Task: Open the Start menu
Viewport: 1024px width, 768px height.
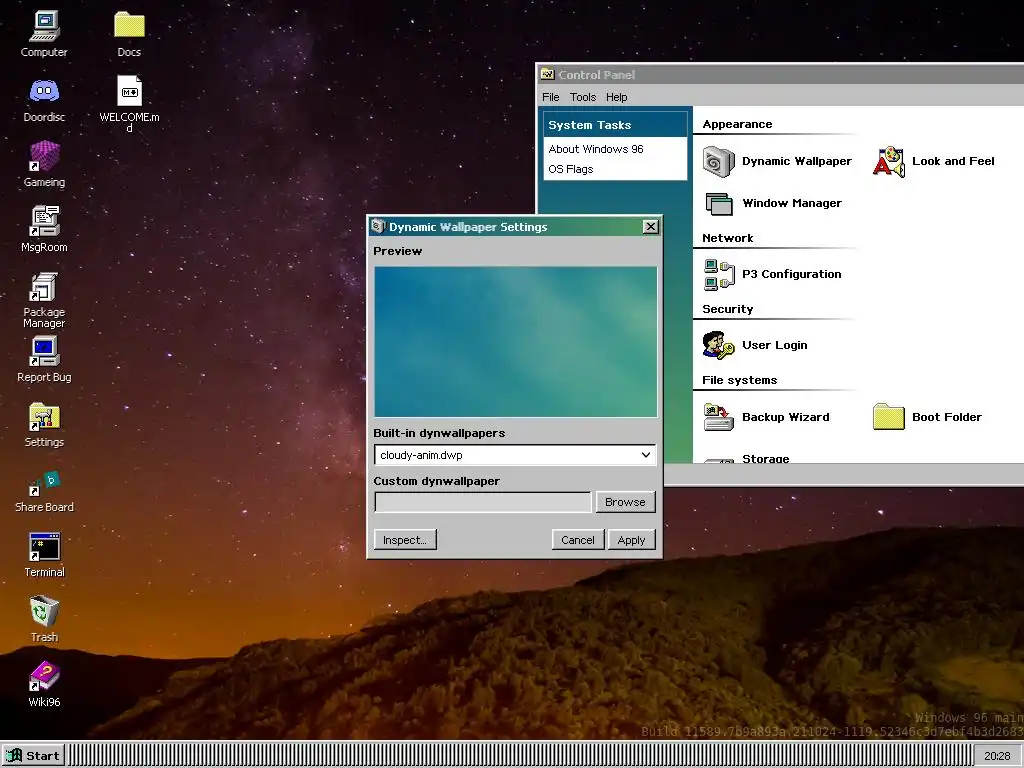Action: (x=33, y=756)
